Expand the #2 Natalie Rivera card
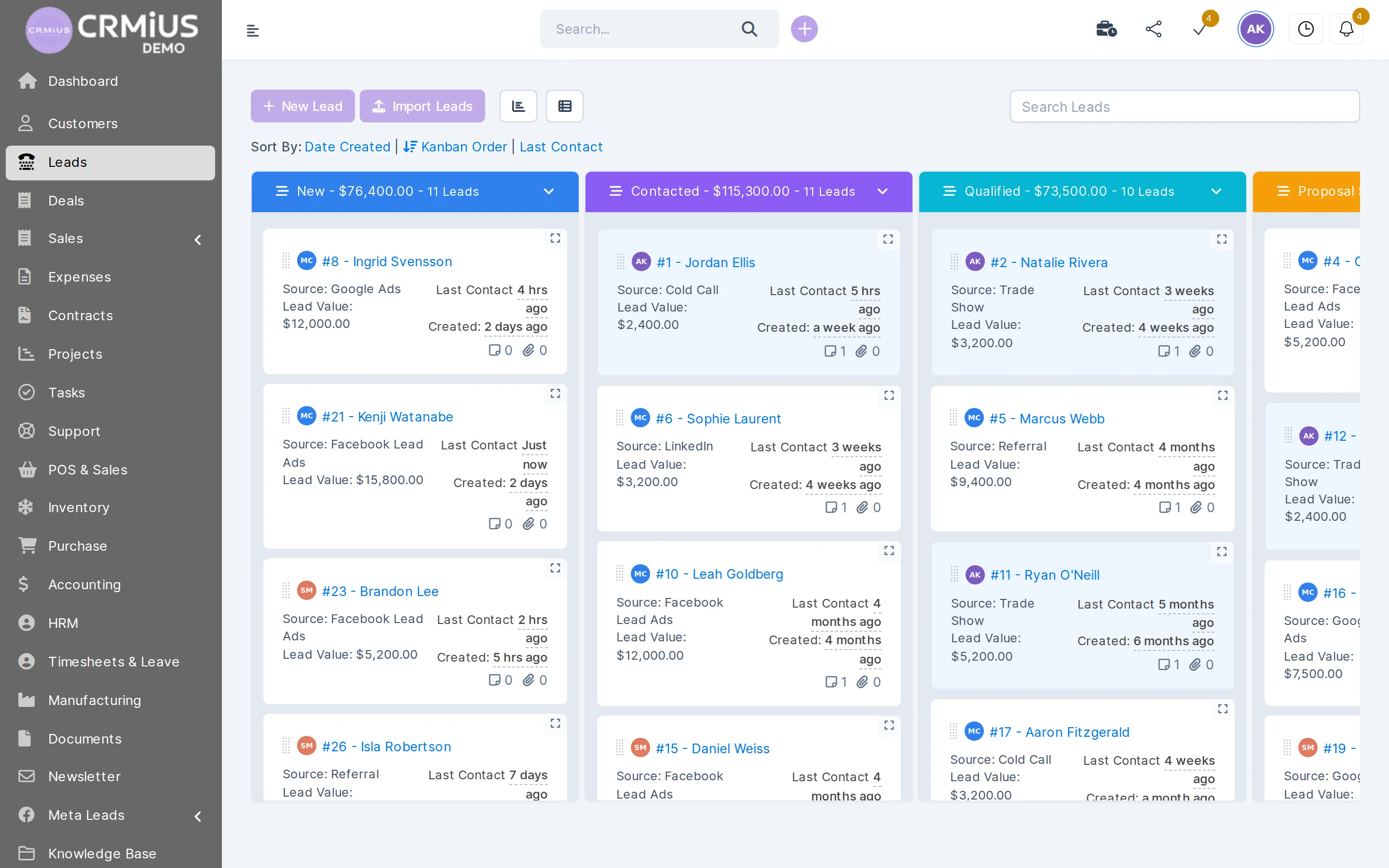This screenshot has width=1389, height=868. pyautogui.click(x=1222, y=239)
